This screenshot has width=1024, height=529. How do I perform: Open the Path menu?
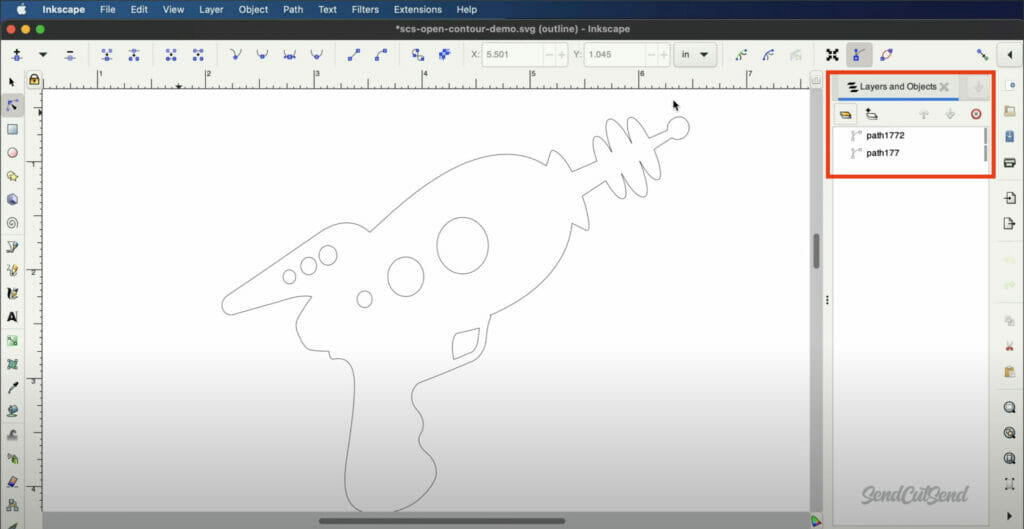pyautogui.click(x=293, y=9)
